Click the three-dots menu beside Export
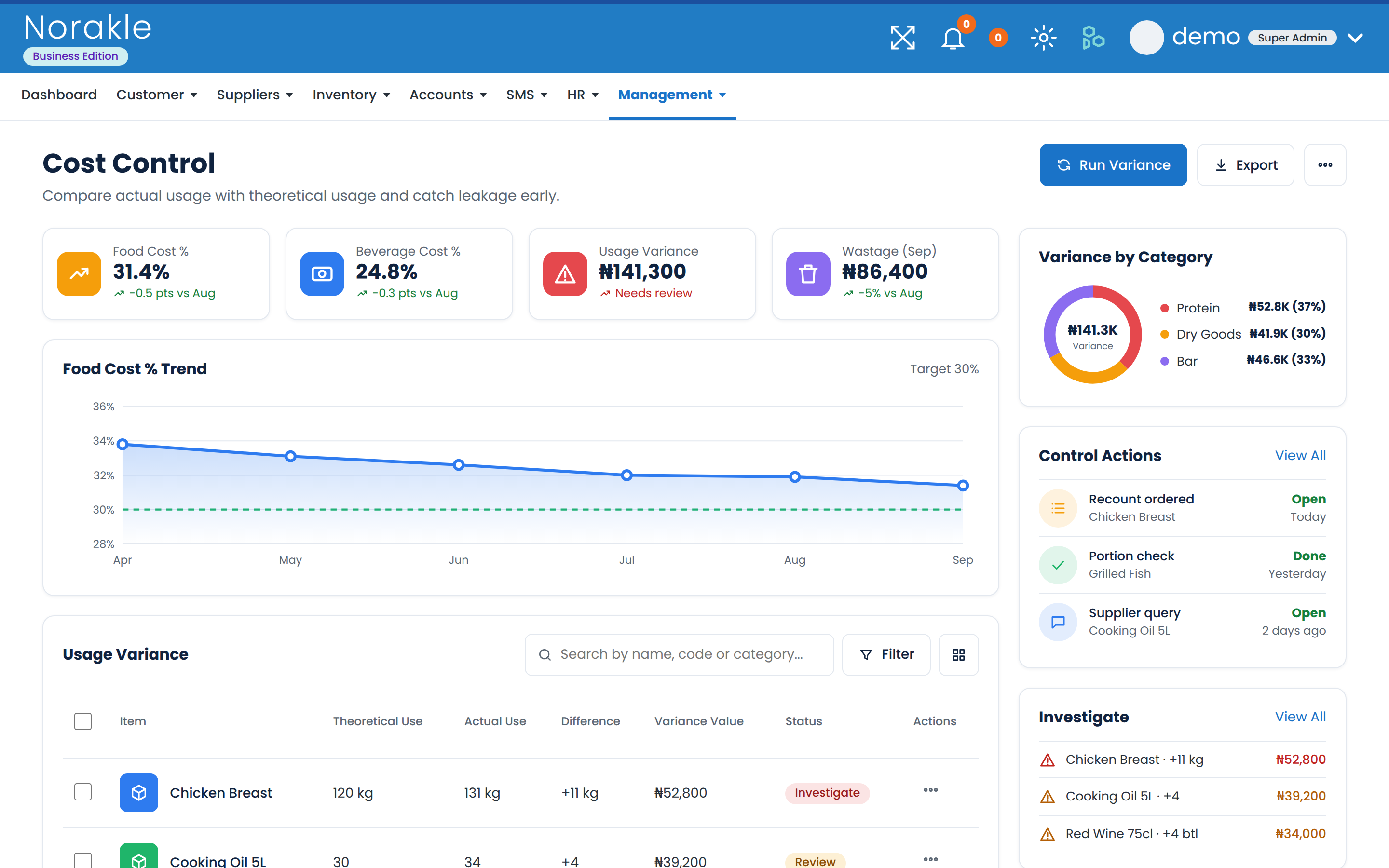This screenshot has height=868, width=1389. [1325, 165]
